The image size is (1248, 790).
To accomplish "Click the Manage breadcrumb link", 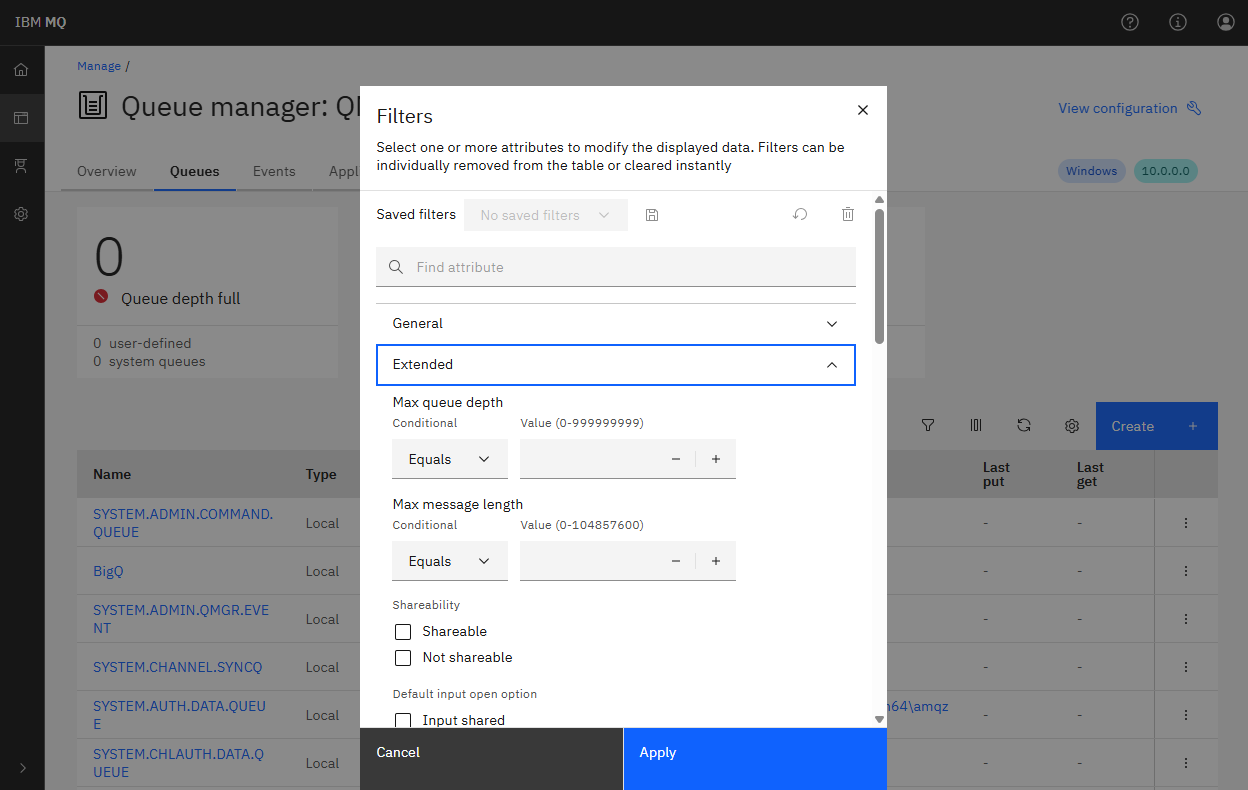I will [x=99, y=66].
